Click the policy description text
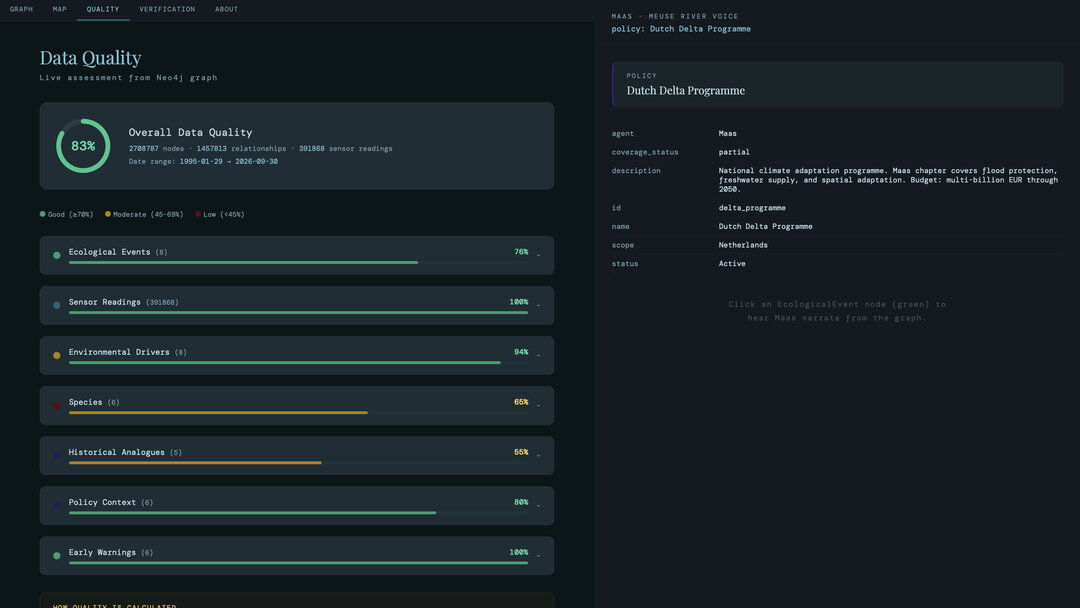1080x608 pixels. [x=888, y=180]
